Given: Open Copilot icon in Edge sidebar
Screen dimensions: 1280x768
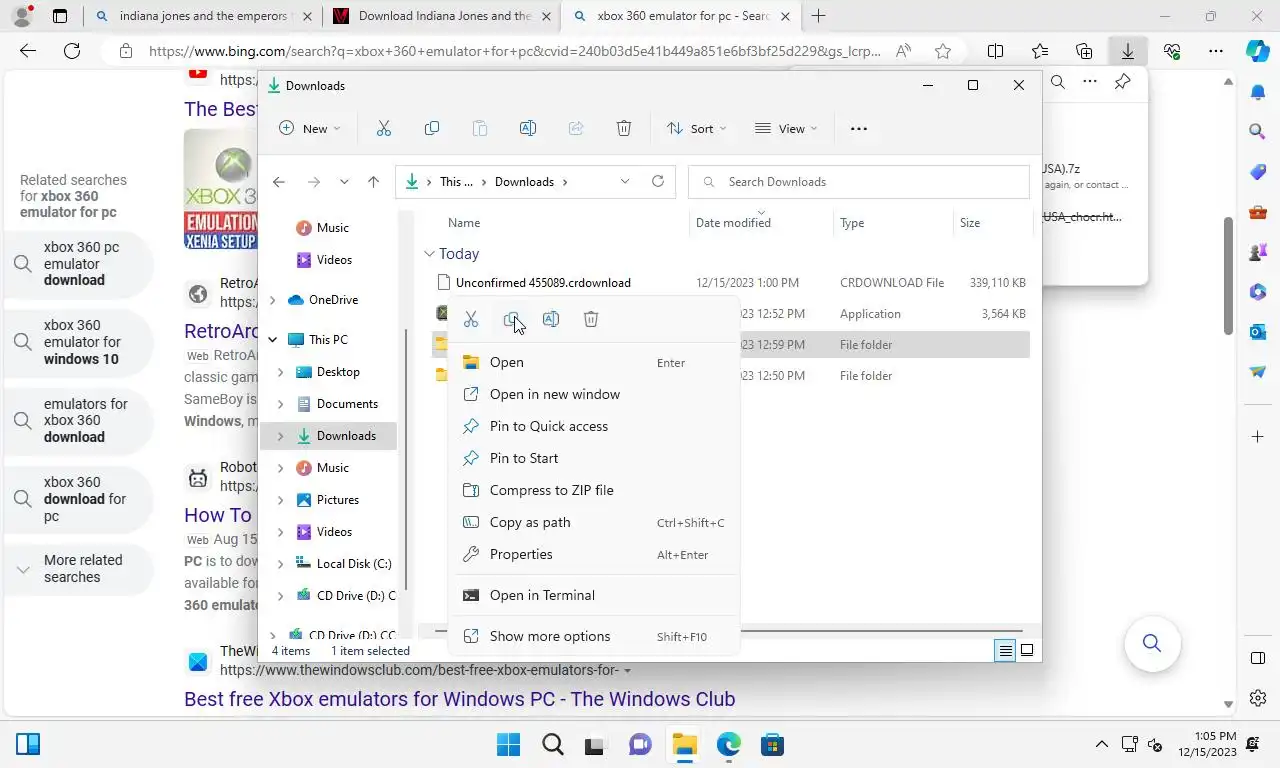Looking at the screenshot, I should coord(1258,51).
